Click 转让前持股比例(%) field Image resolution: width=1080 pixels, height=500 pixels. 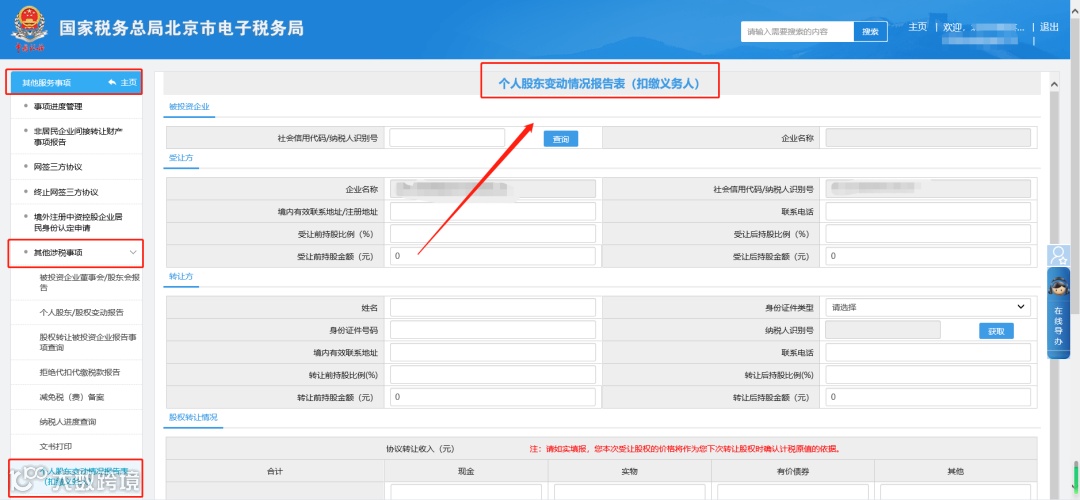[492, 375]
